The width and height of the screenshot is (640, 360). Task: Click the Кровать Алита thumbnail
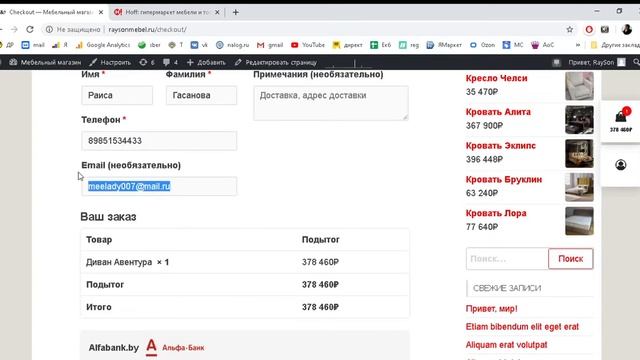click(579, 120)
